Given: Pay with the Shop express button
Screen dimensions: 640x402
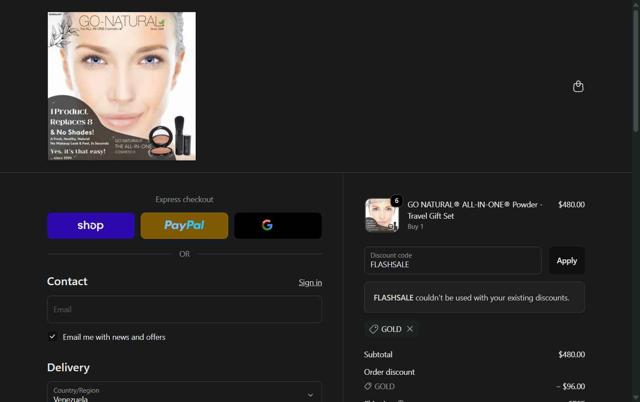Looking at the screenshot, I should (91, 225).
